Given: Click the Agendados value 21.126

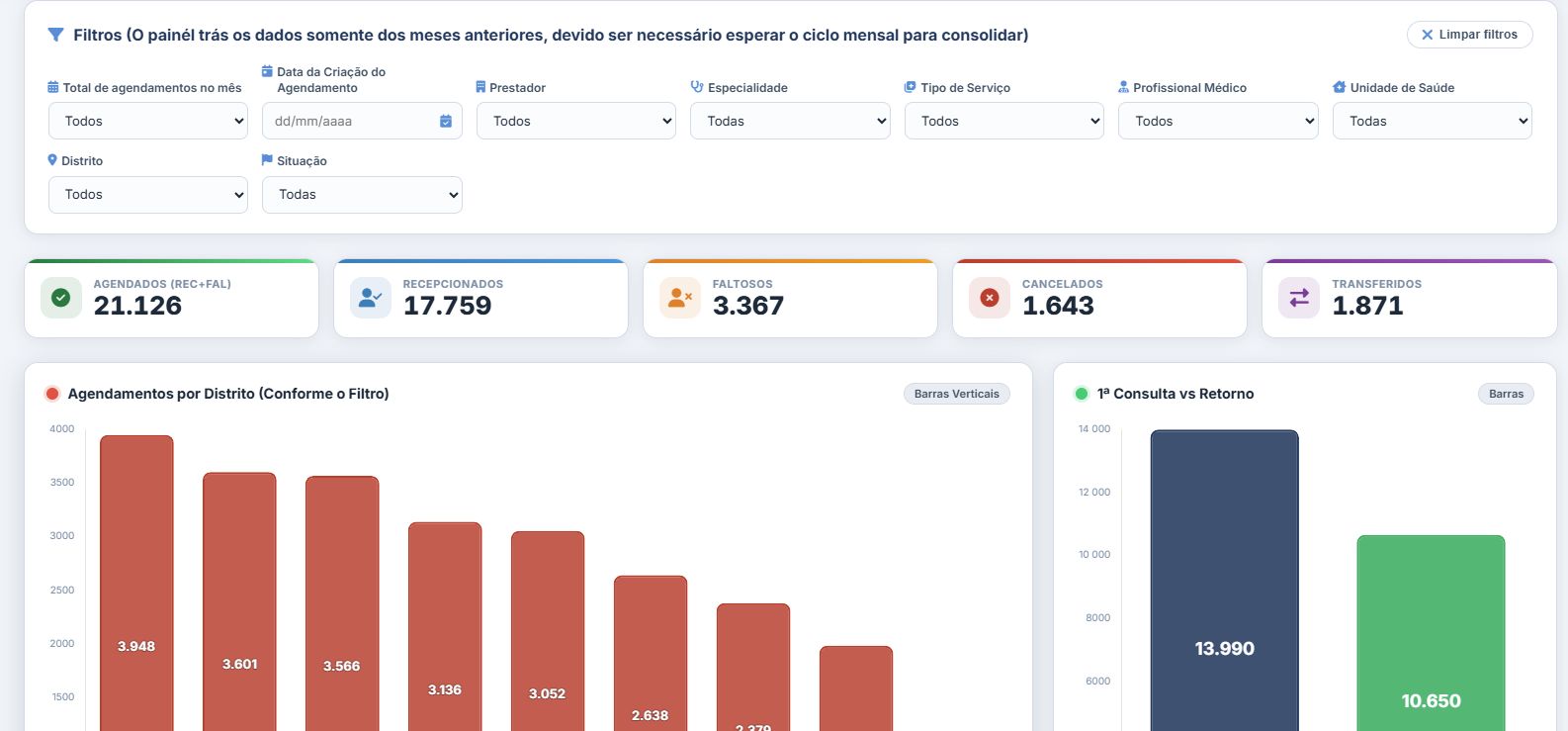Looking at the screenshot, I should 137,306.
